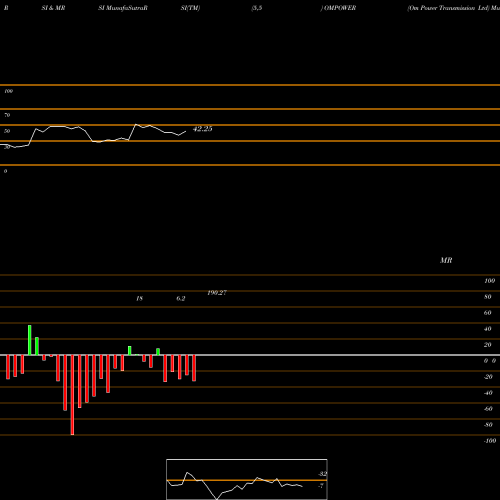Click the value label 18 above bars
Viewport: 500px width, 500px height.
(139, 298)
